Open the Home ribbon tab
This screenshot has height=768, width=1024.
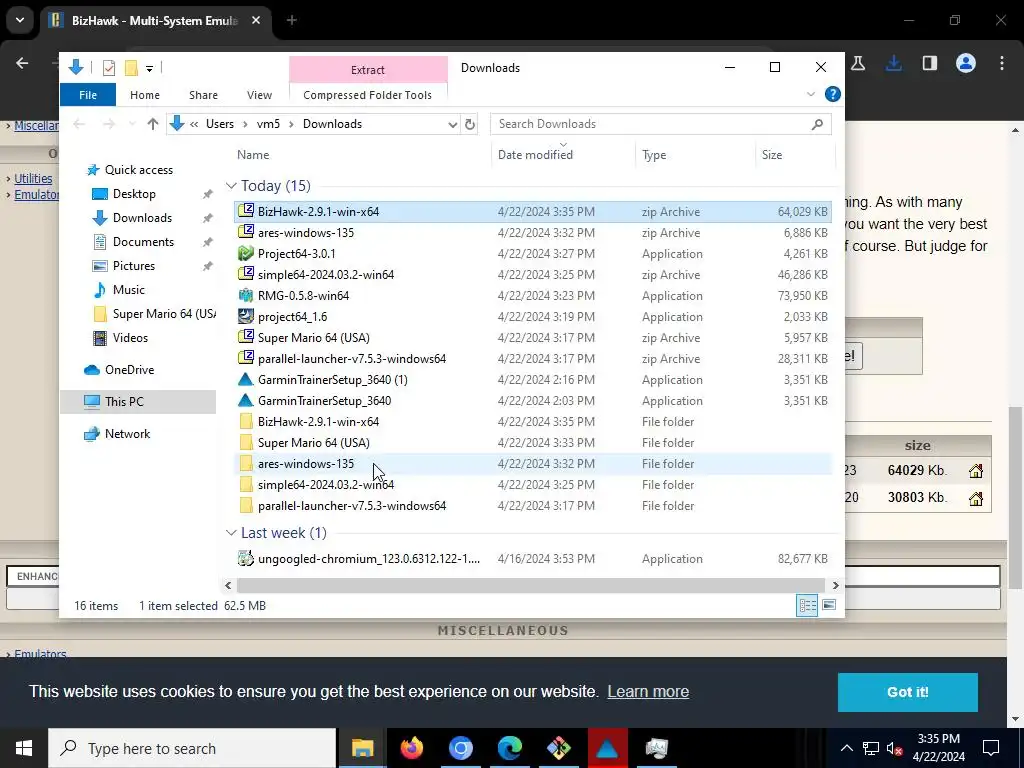pyautogui.click(x=145, y=95)
